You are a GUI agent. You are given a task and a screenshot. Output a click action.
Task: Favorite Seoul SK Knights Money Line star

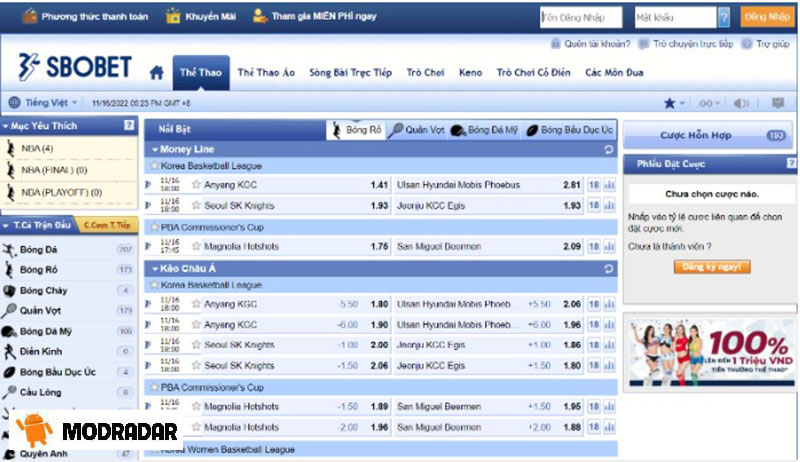click(196, 206)
